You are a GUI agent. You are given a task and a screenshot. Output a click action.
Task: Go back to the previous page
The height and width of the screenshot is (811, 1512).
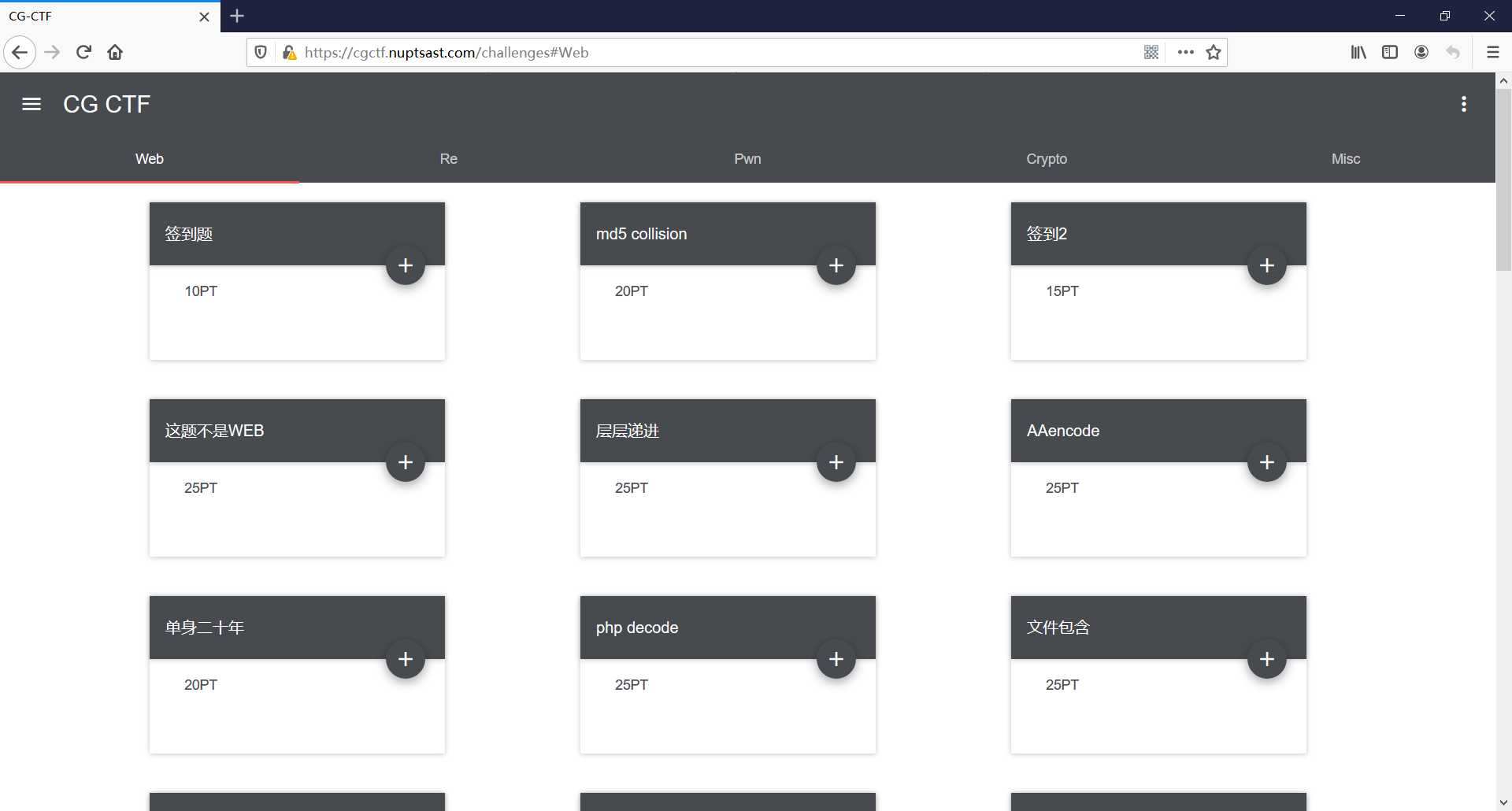(20, 53)
